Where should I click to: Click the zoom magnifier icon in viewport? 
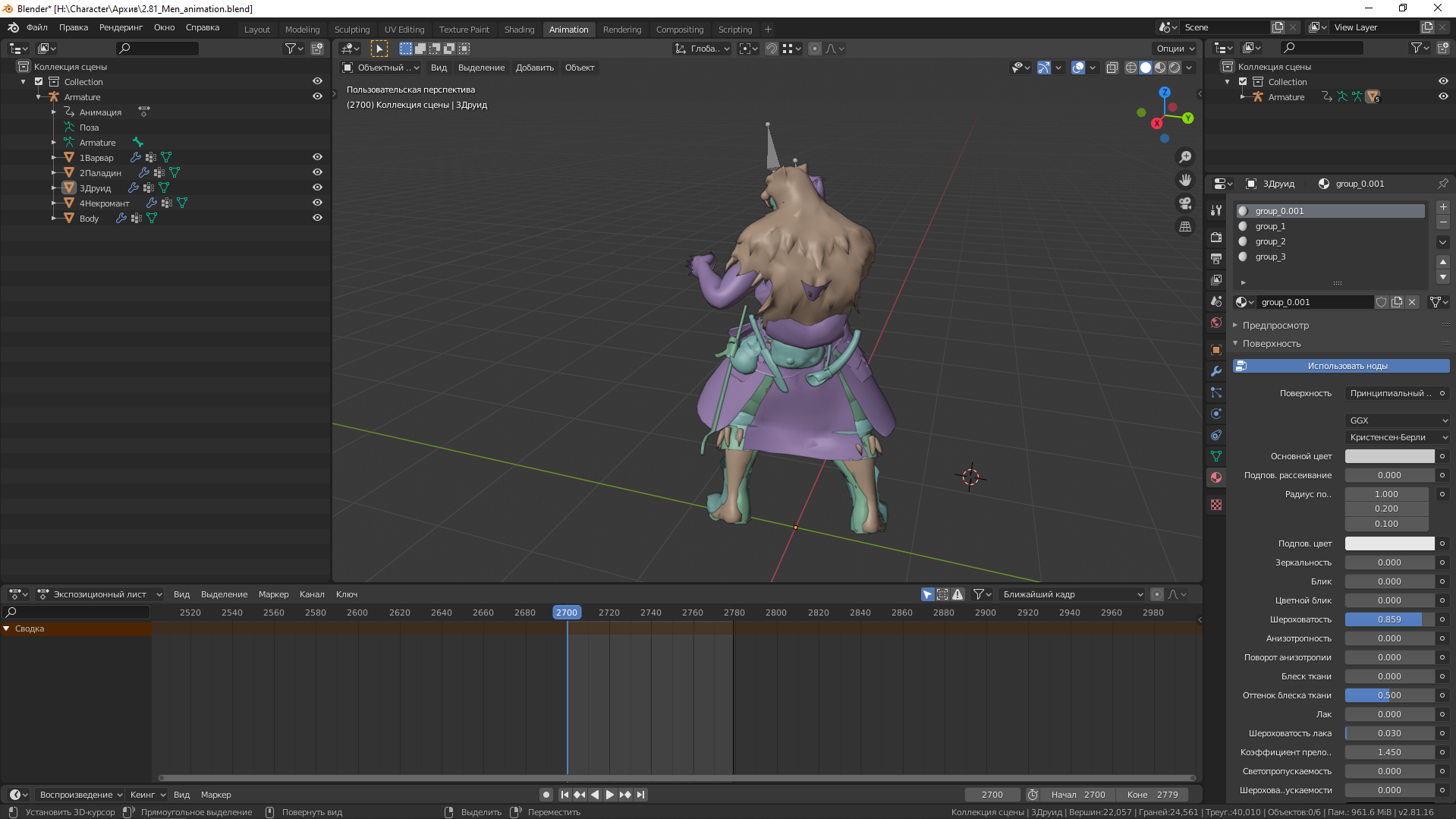pos(1185,157)
